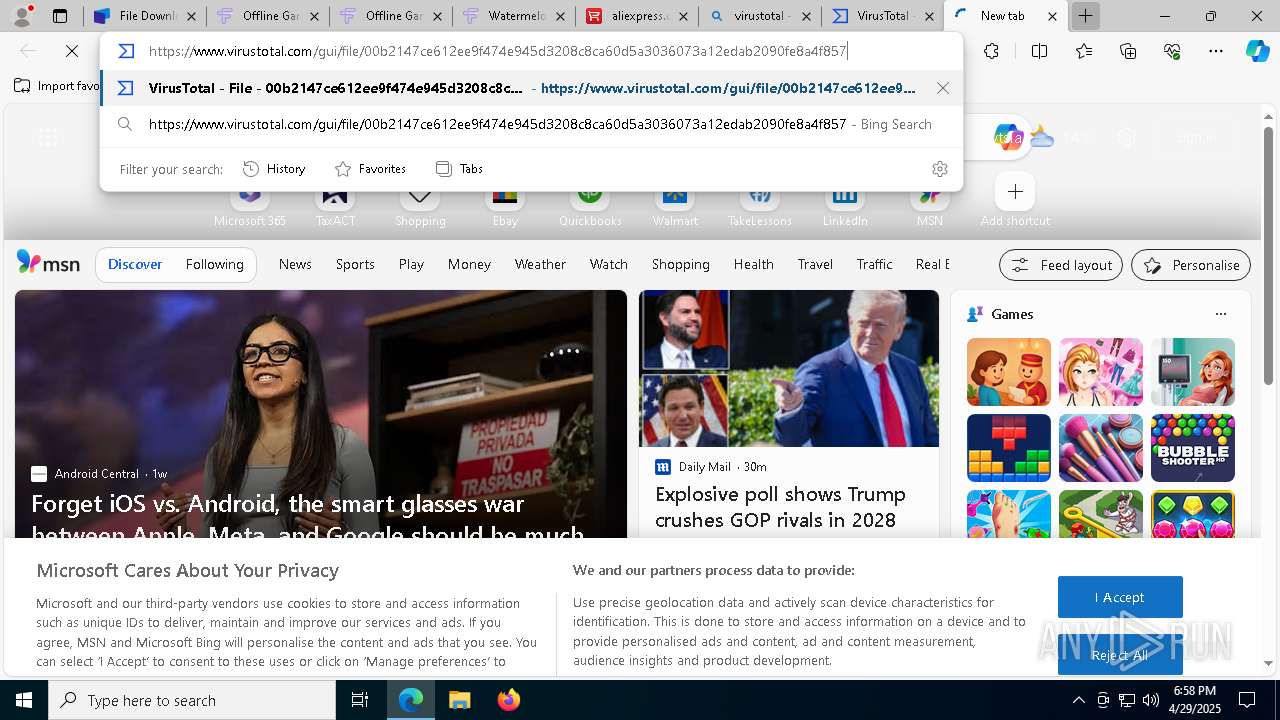
Task: Accept cookies with I Accept
Action: pyautogui.click(x=1120, y=597)
